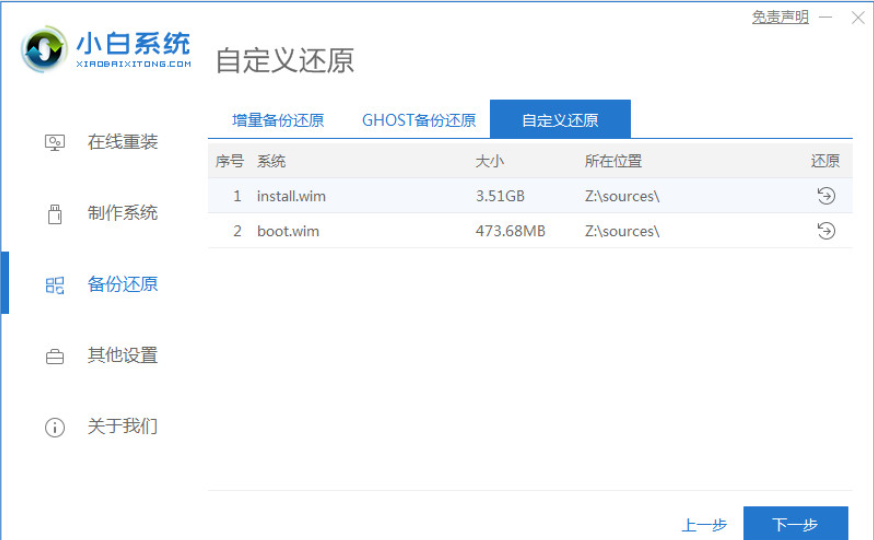Minimize the 小白系统 window
This screenshot has width=874, height=540.
tap(826, 17)
